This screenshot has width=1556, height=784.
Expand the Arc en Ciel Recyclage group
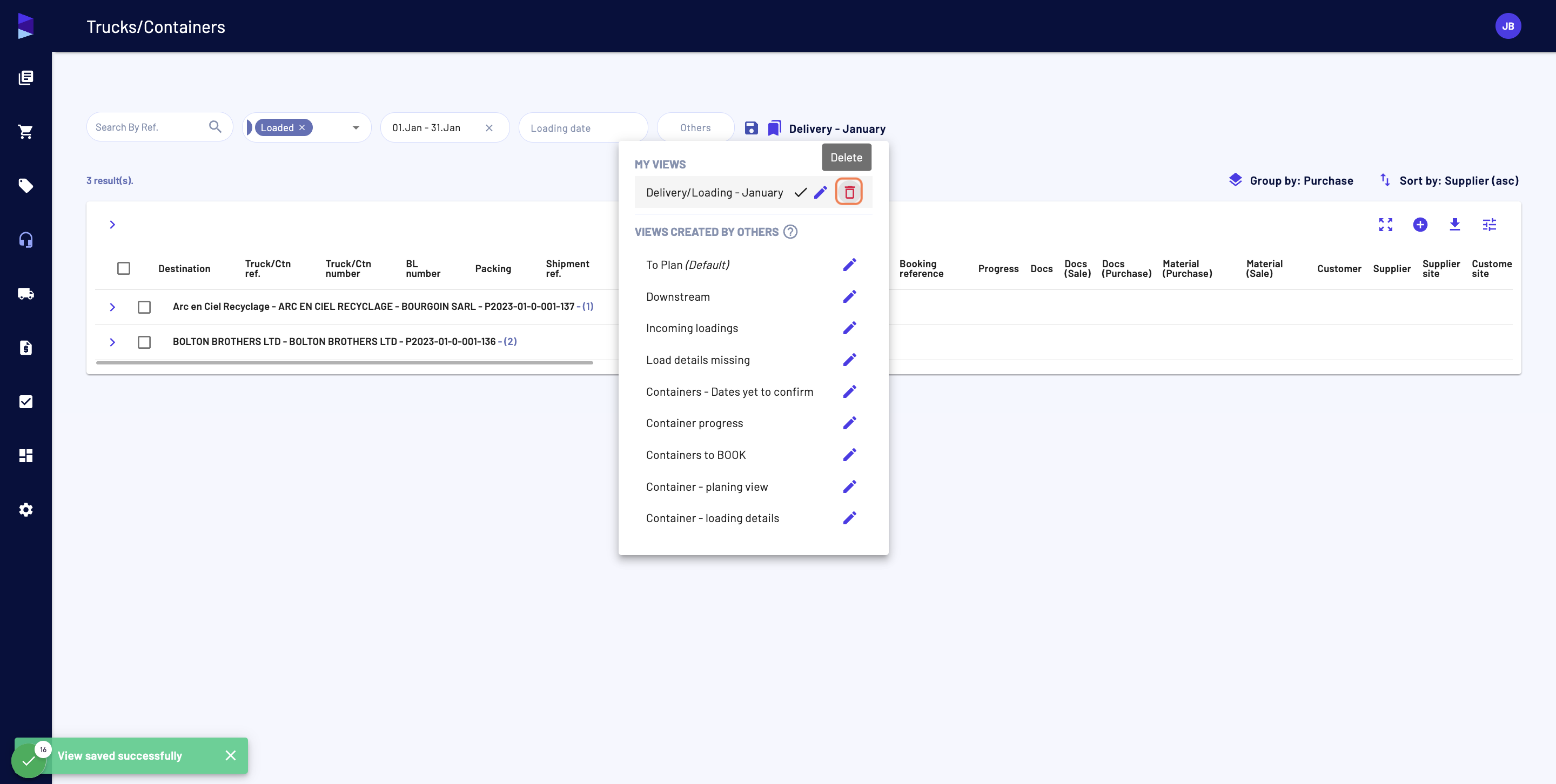click(x=112, y=307)
